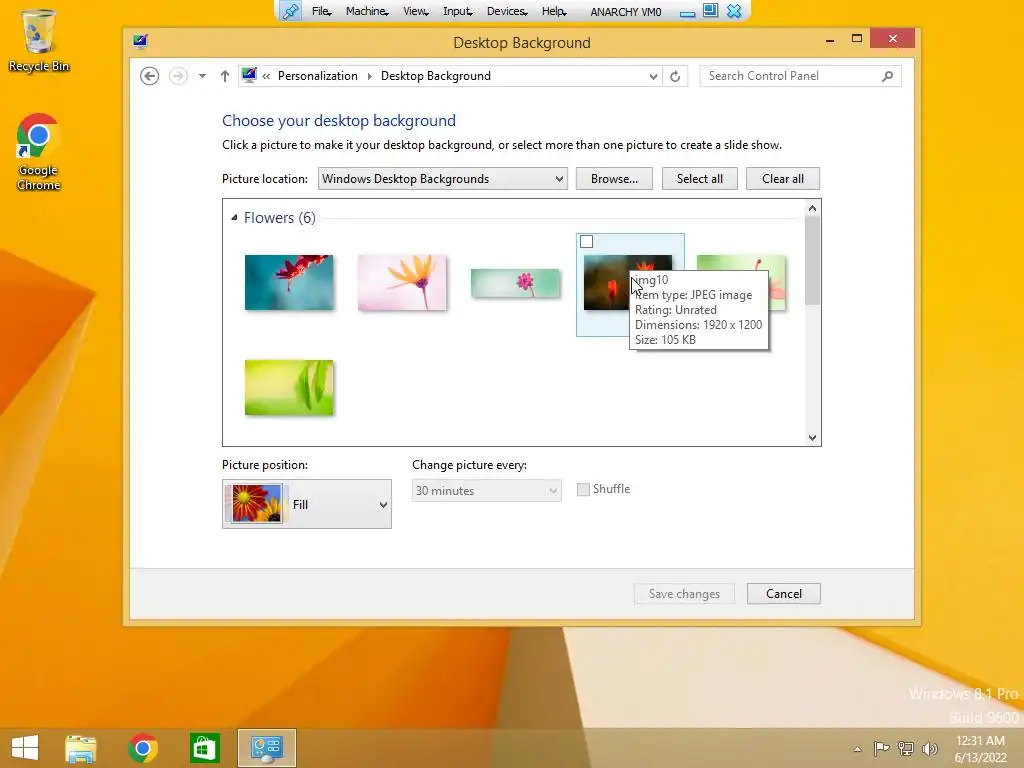Image resolution: width=1024 pixels, height=768 pixels.
Task: Select the green leaf wallpaper
Action: pyautogui.click(x=289, y=387)
